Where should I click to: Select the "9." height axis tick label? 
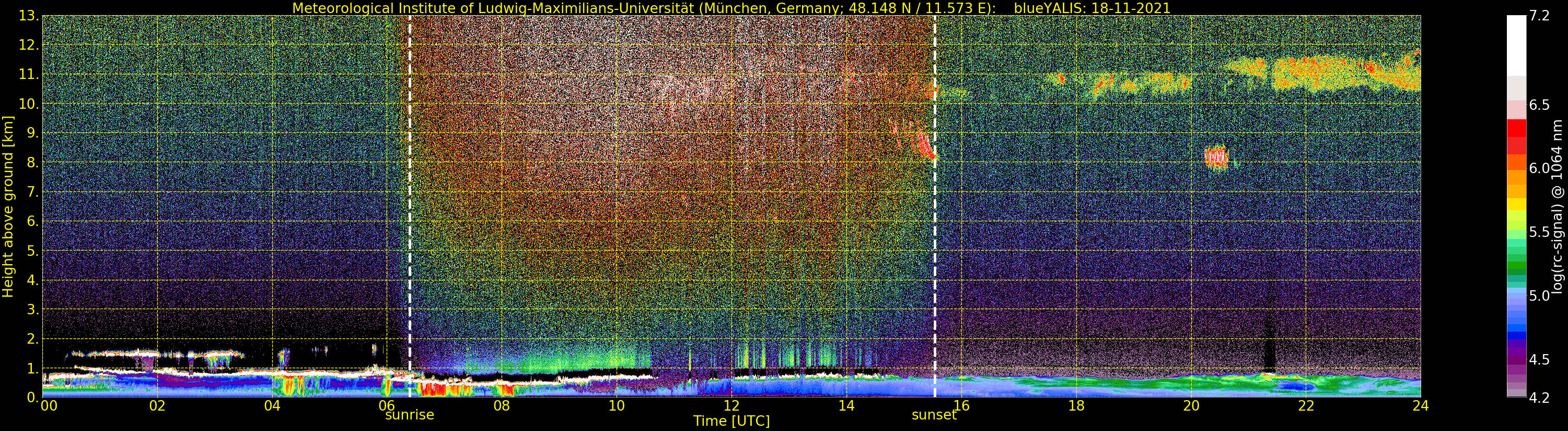coord(33,133)
